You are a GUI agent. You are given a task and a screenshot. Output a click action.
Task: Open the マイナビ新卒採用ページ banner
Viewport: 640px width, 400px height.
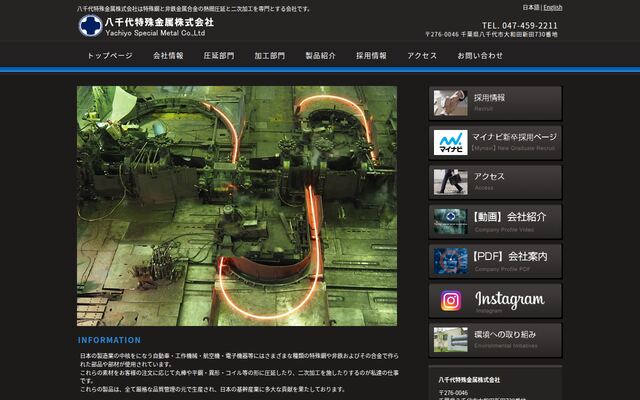coord(495,142)
